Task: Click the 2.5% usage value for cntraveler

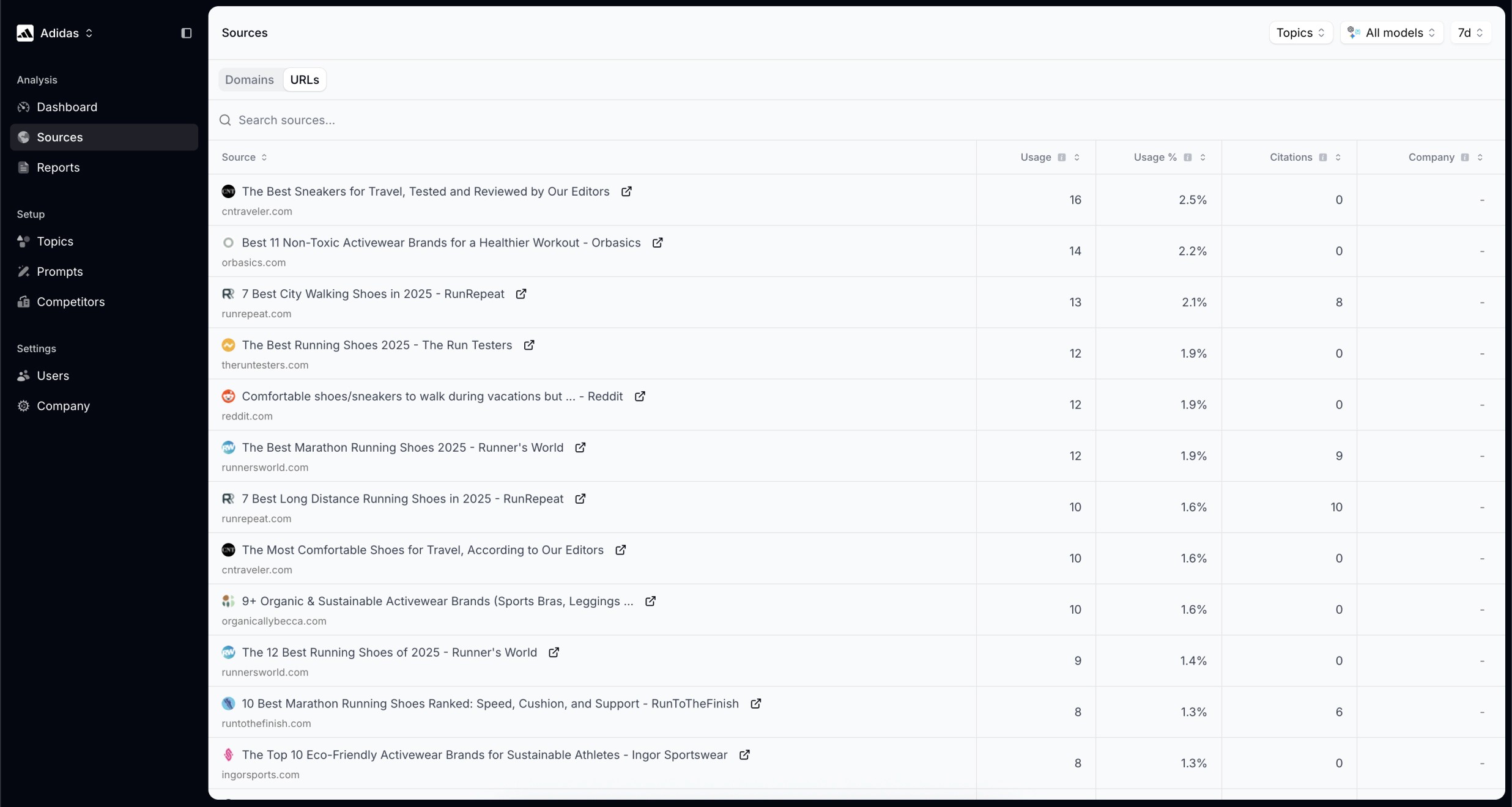Action: (x=1193, y=200)
